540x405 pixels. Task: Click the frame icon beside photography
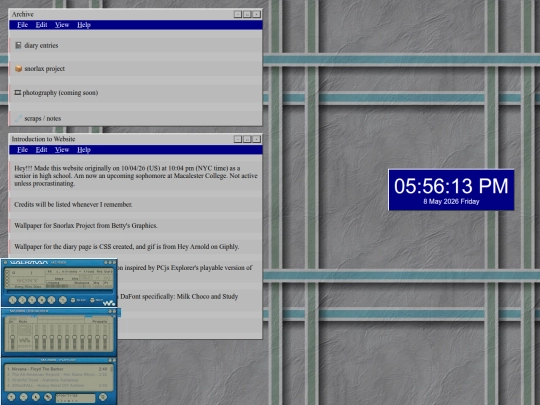click(x=18, y=92)
